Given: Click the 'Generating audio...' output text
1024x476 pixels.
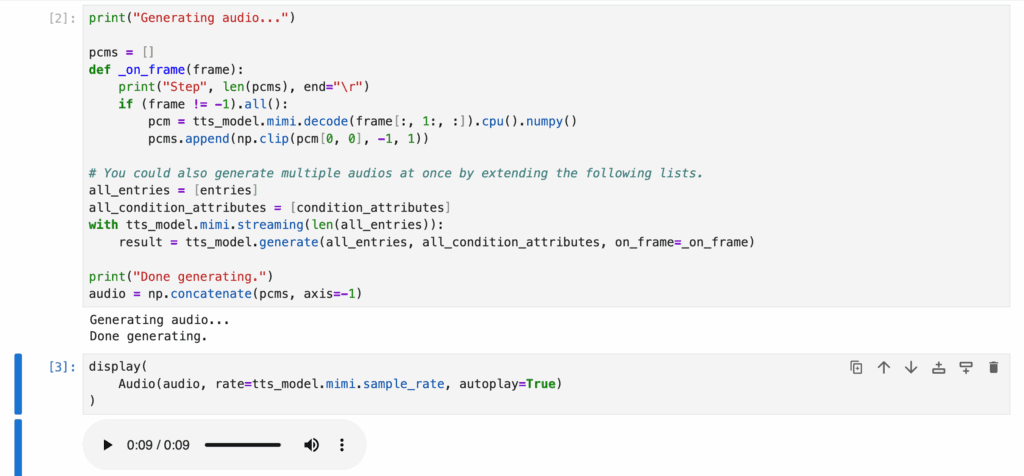Looking at the screenshot, I should [x=159, y=321].
